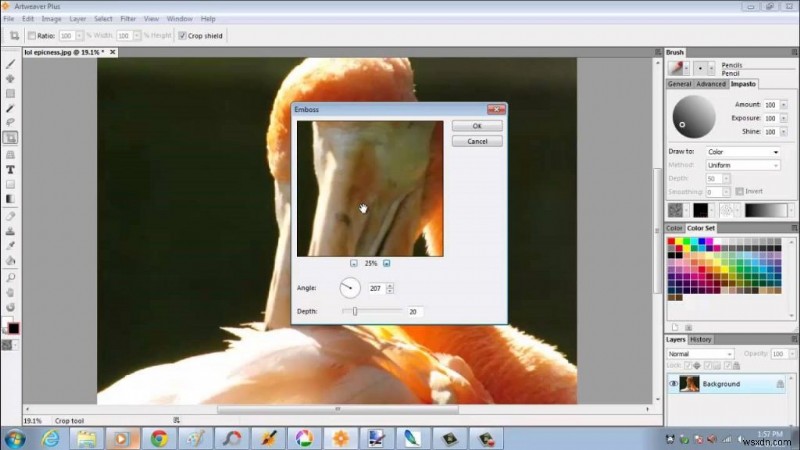Open the Shine value dropdown arrow
The width and height of the screenshot is (800, 450).
tap(784, 132)
